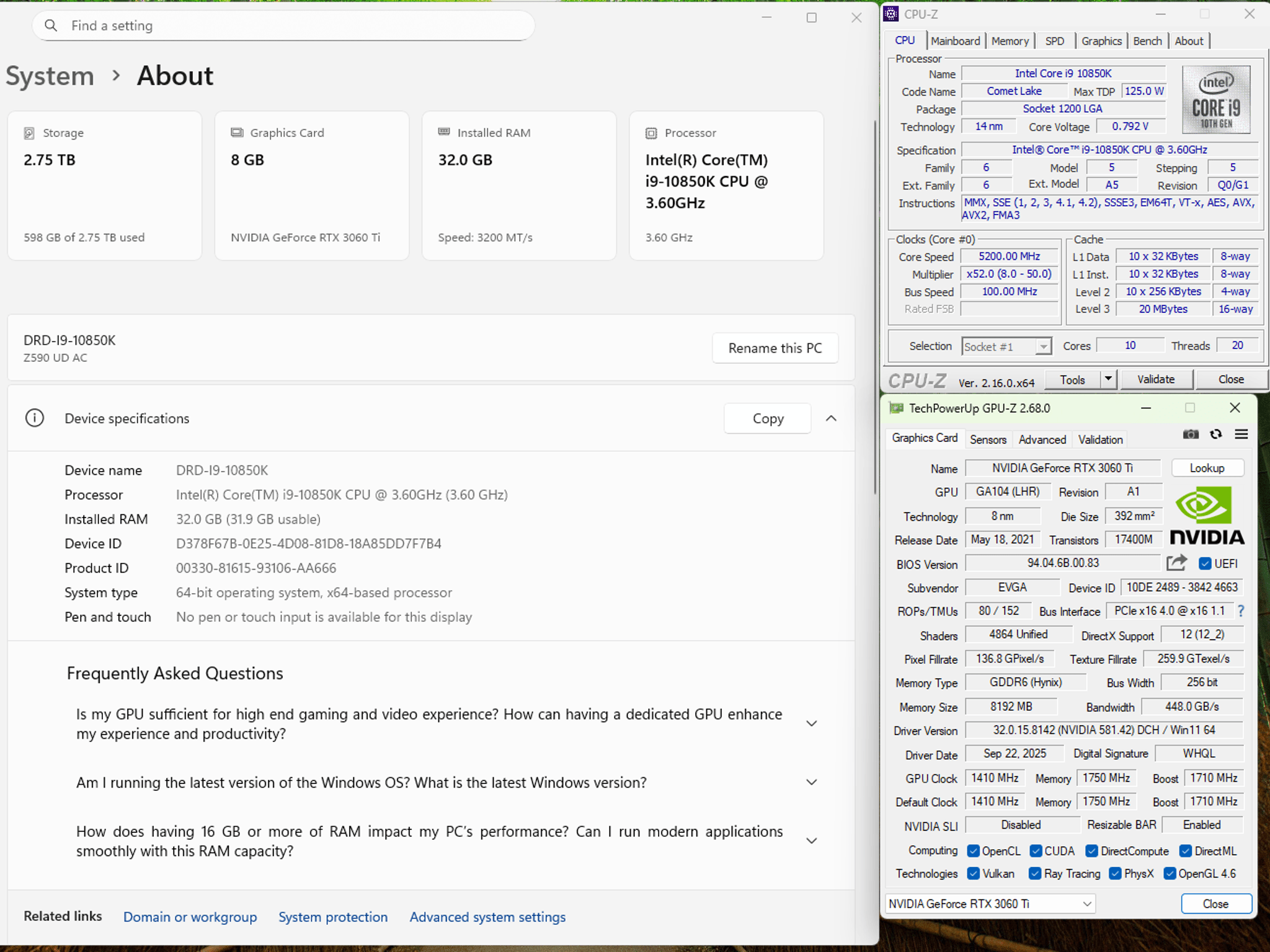Viewport: 1270px width, 952px height.
Task: Switch to the Mainboard tab in CPU-Z
Action: pyautogui.click(x=955, y=41)
